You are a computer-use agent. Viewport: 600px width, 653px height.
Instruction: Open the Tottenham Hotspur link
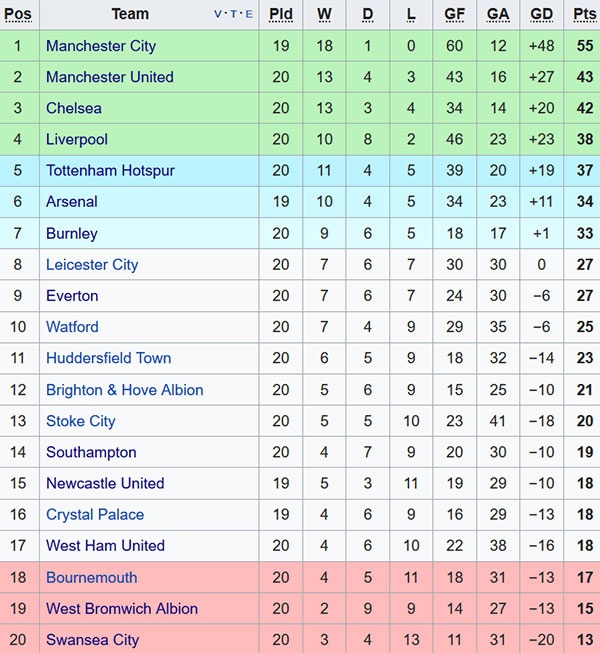[x=110, y=171]
